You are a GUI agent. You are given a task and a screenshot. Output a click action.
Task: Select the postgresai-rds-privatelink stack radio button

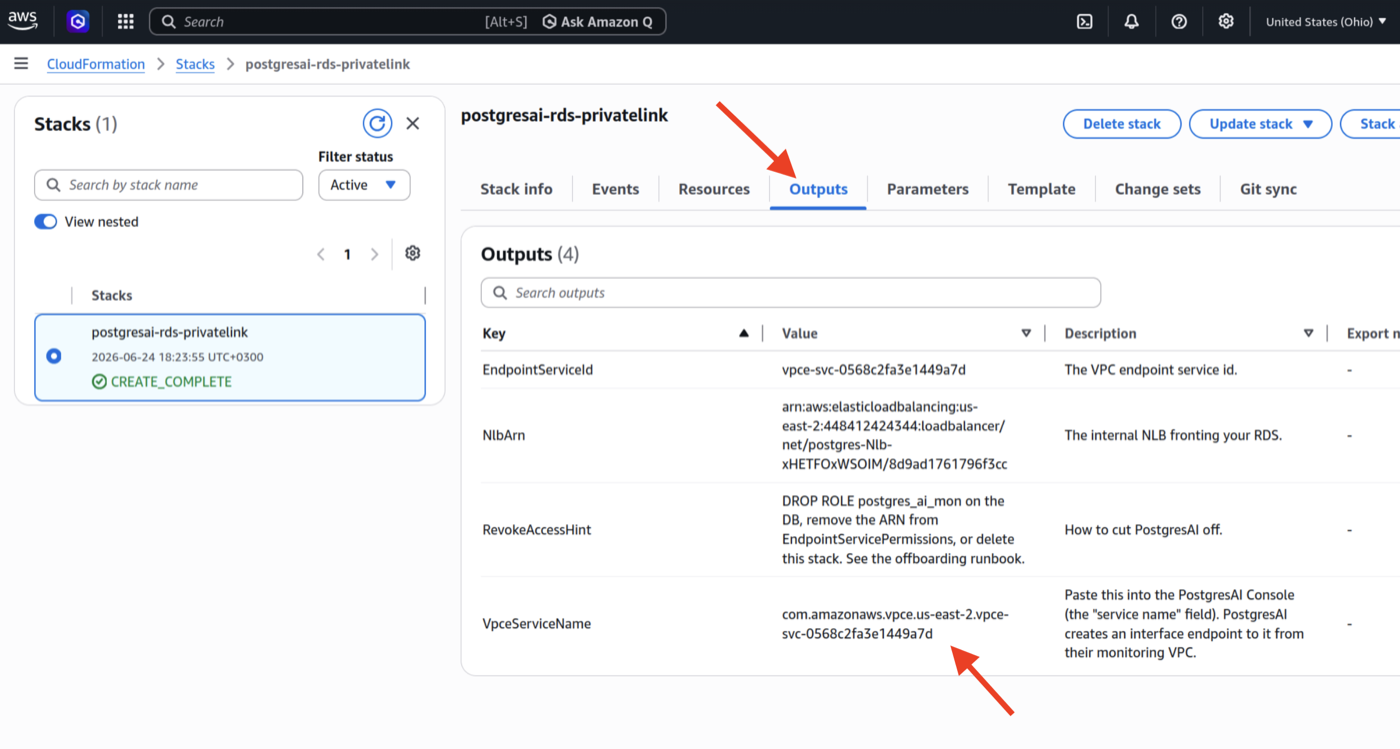click(x=54, y=356)
